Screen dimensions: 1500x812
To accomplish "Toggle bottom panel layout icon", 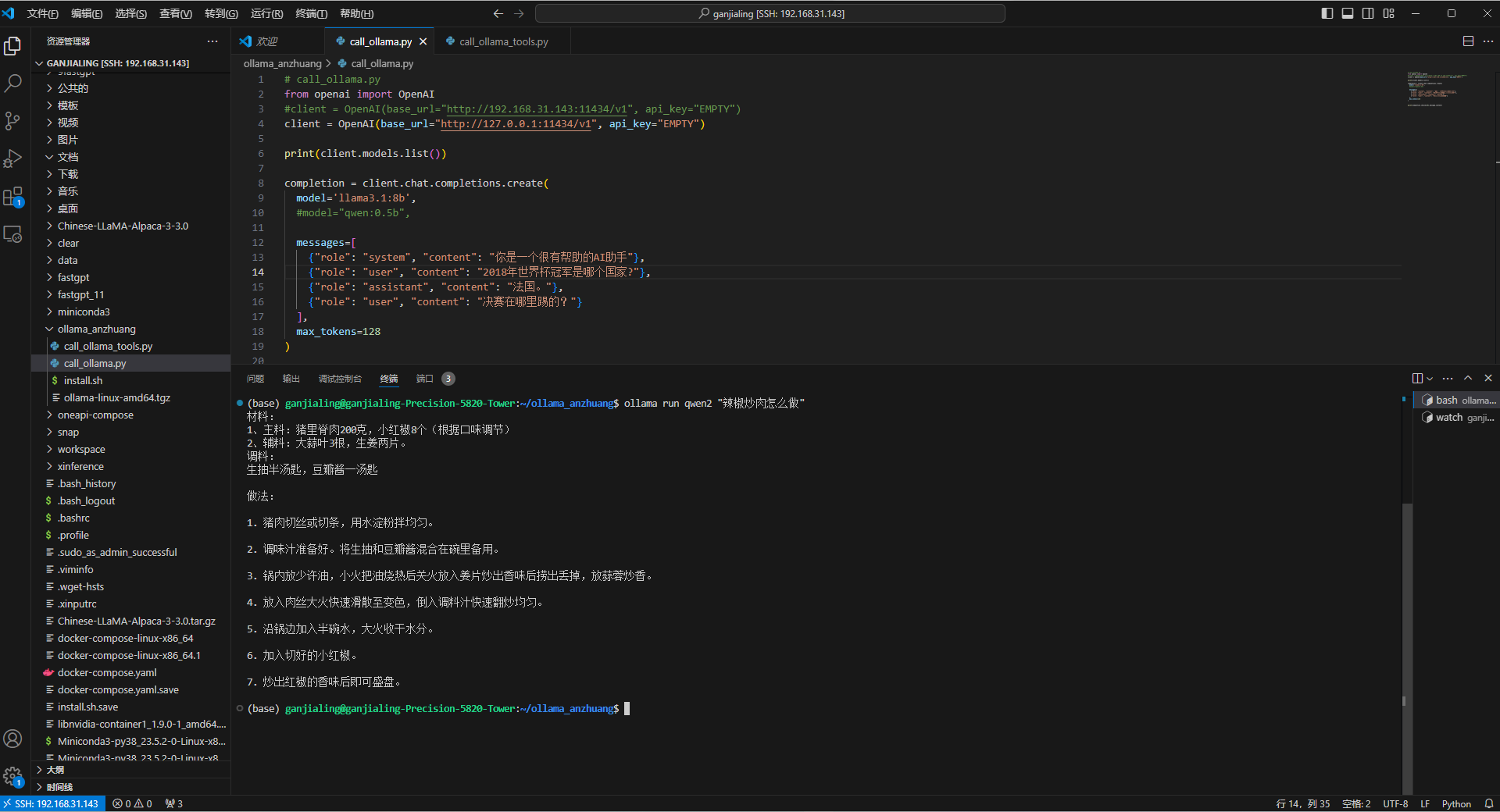I will coord(1348,13).
